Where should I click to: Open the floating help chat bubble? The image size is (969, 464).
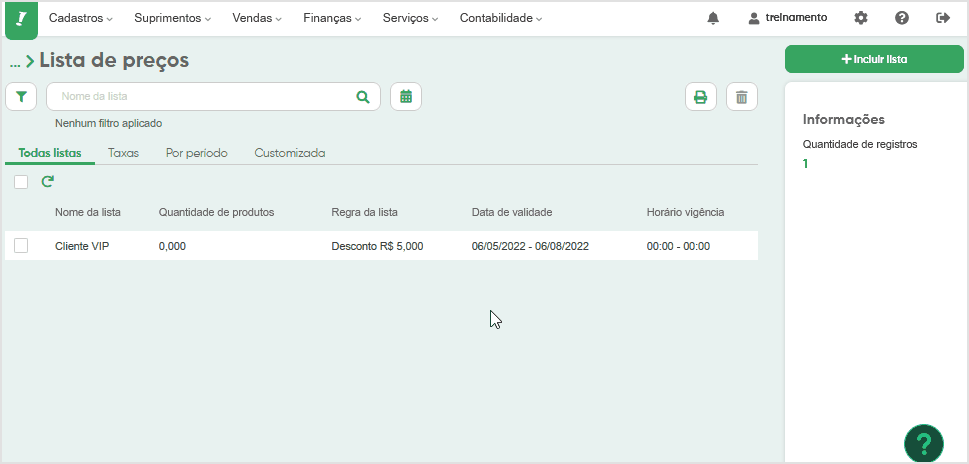point(924,443)
